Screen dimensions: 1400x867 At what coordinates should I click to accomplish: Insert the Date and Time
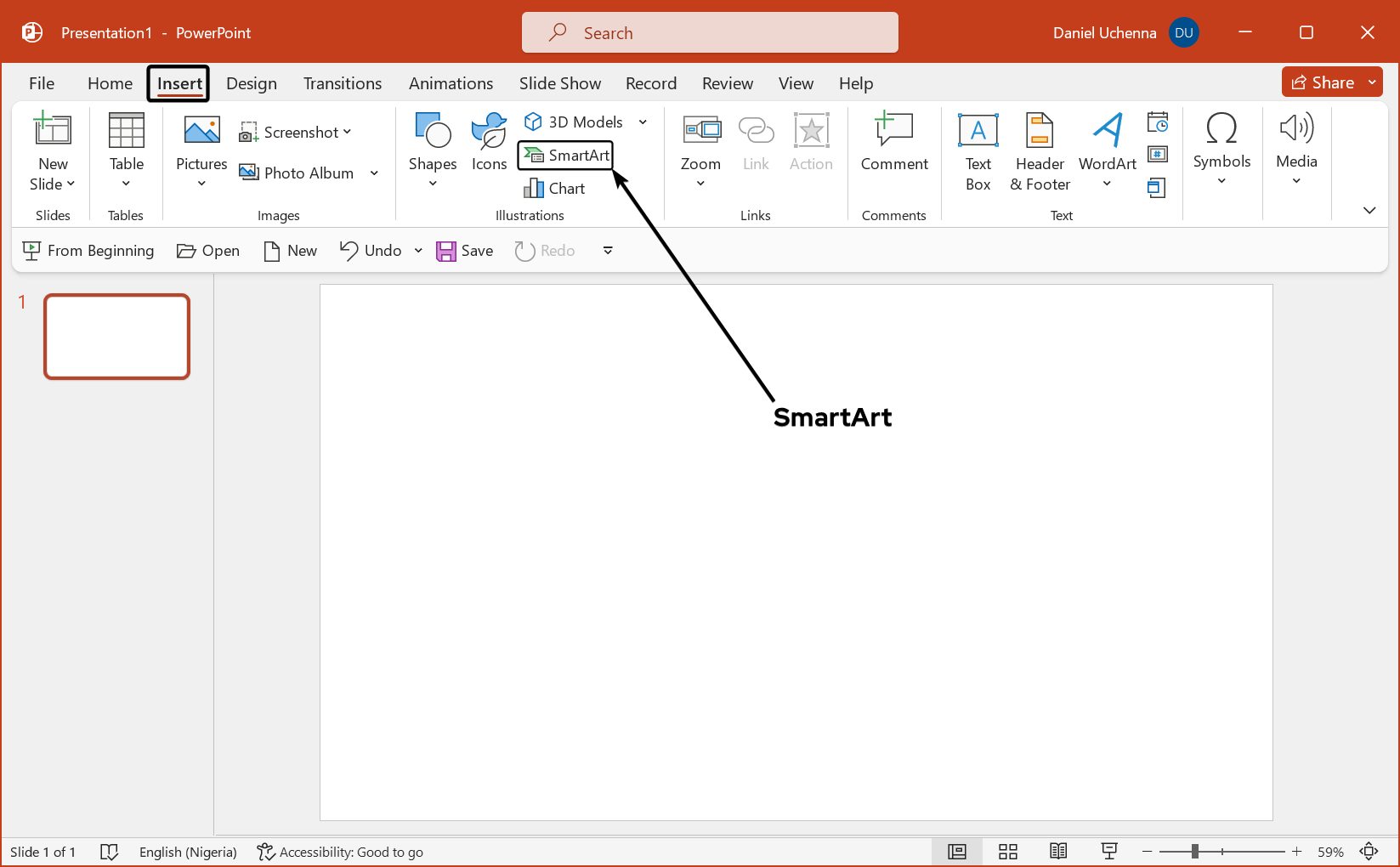point(1158,122)
